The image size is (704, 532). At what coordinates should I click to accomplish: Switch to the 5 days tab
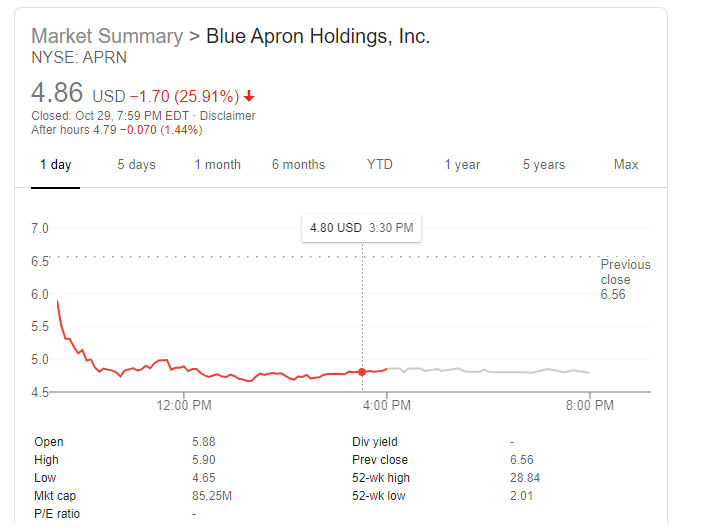pos(136,165)
